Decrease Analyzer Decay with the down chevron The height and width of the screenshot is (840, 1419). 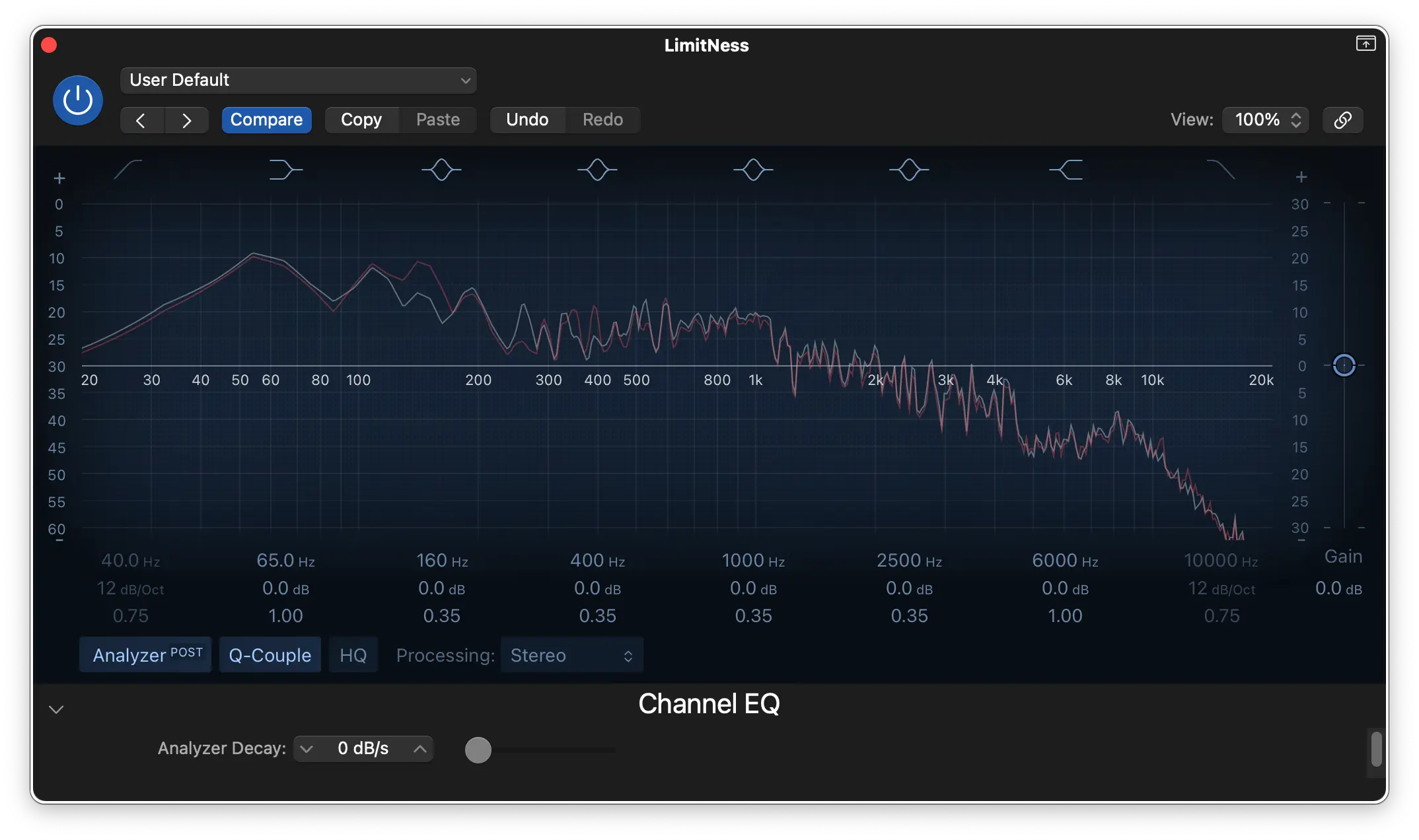(306, 749)
